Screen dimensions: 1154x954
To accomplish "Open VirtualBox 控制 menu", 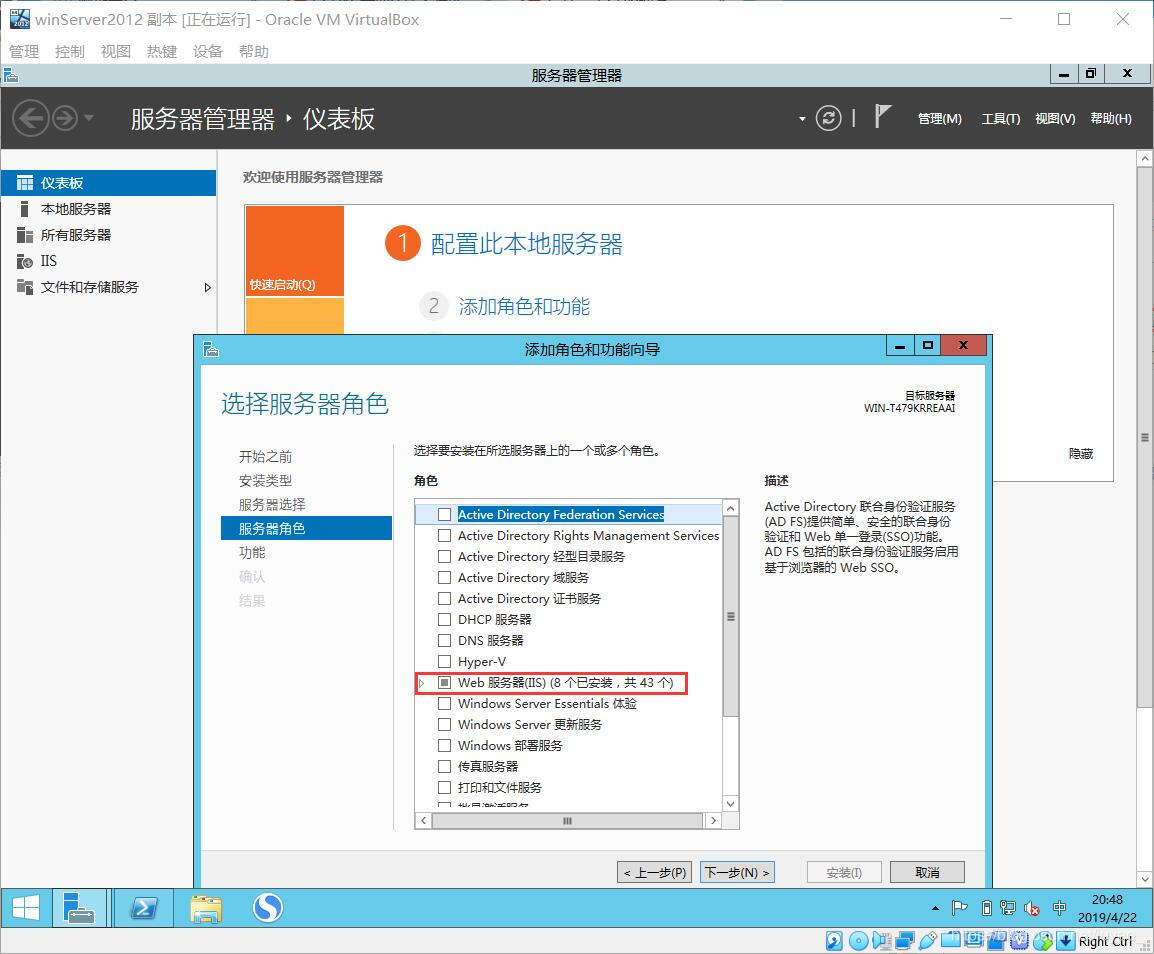I will 70,52.
